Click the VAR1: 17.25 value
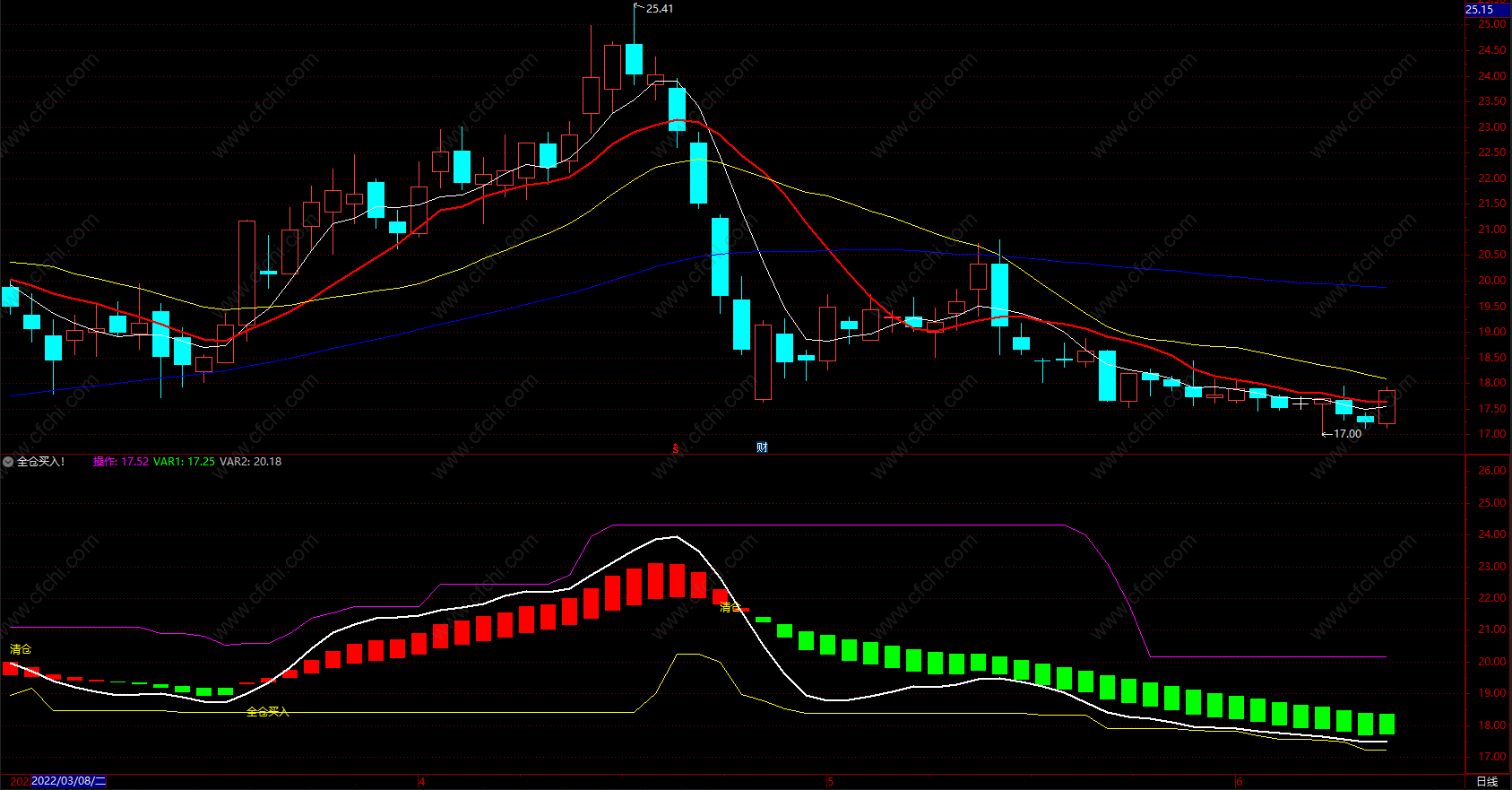This screenshot has width=1512, height=790. [184, 462]
